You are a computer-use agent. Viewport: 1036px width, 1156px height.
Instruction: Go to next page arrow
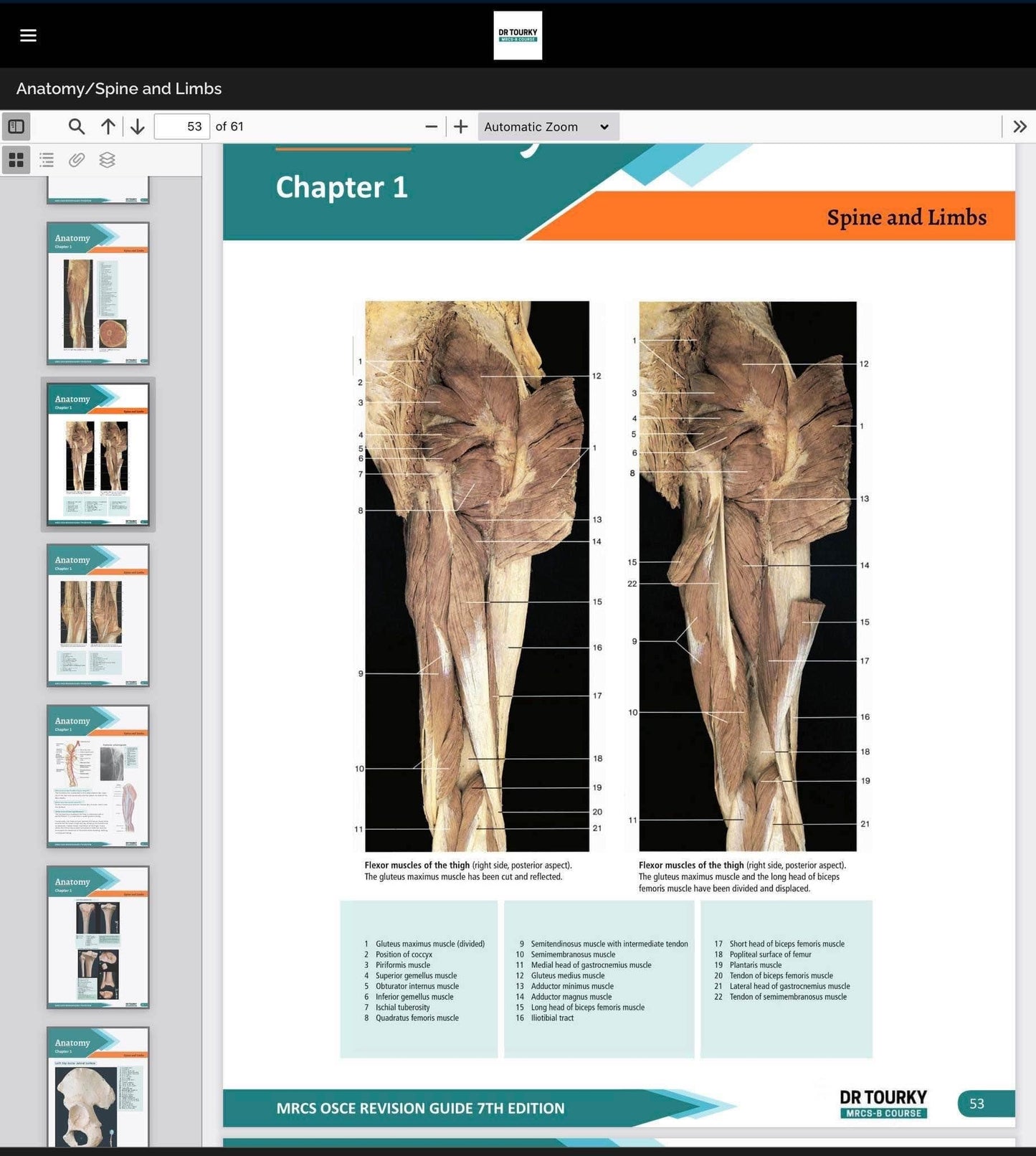coord(138,127)
